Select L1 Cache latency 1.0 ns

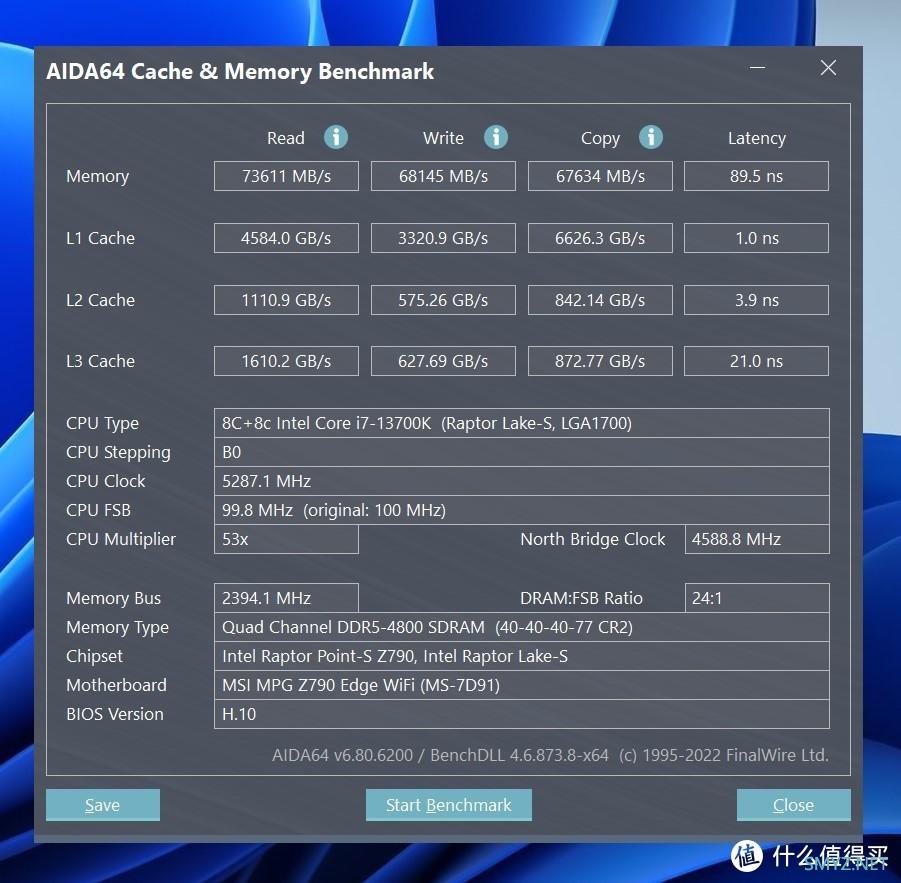click(756, 238)
